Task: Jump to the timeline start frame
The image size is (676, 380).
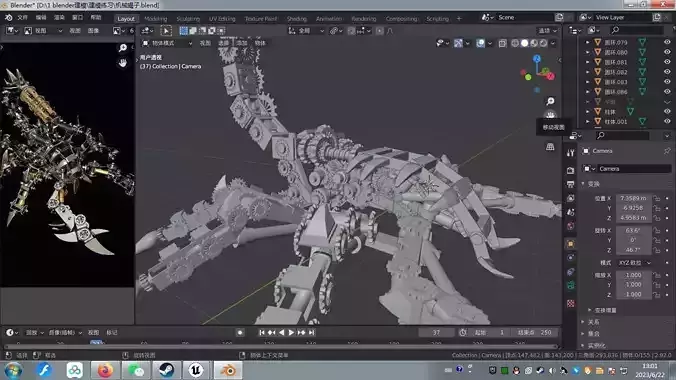Action: pyautogui.click(x=262, y=333)
